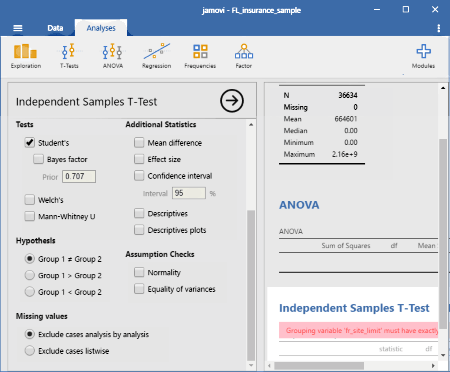
Task: Open the Regression analyses menu
Action: (156, 56)
